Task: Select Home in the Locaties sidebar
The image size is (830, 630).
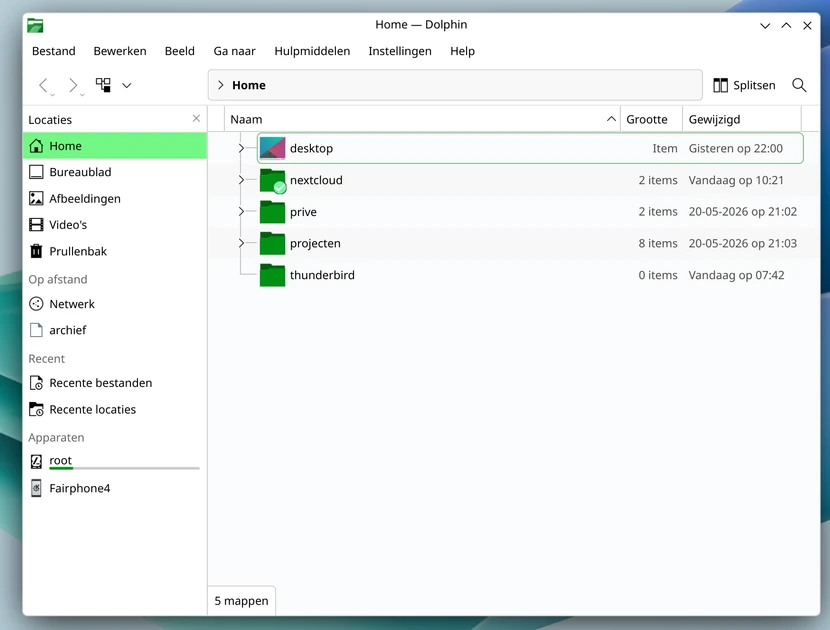Action: pyautogui.click(x=115, y=146)
